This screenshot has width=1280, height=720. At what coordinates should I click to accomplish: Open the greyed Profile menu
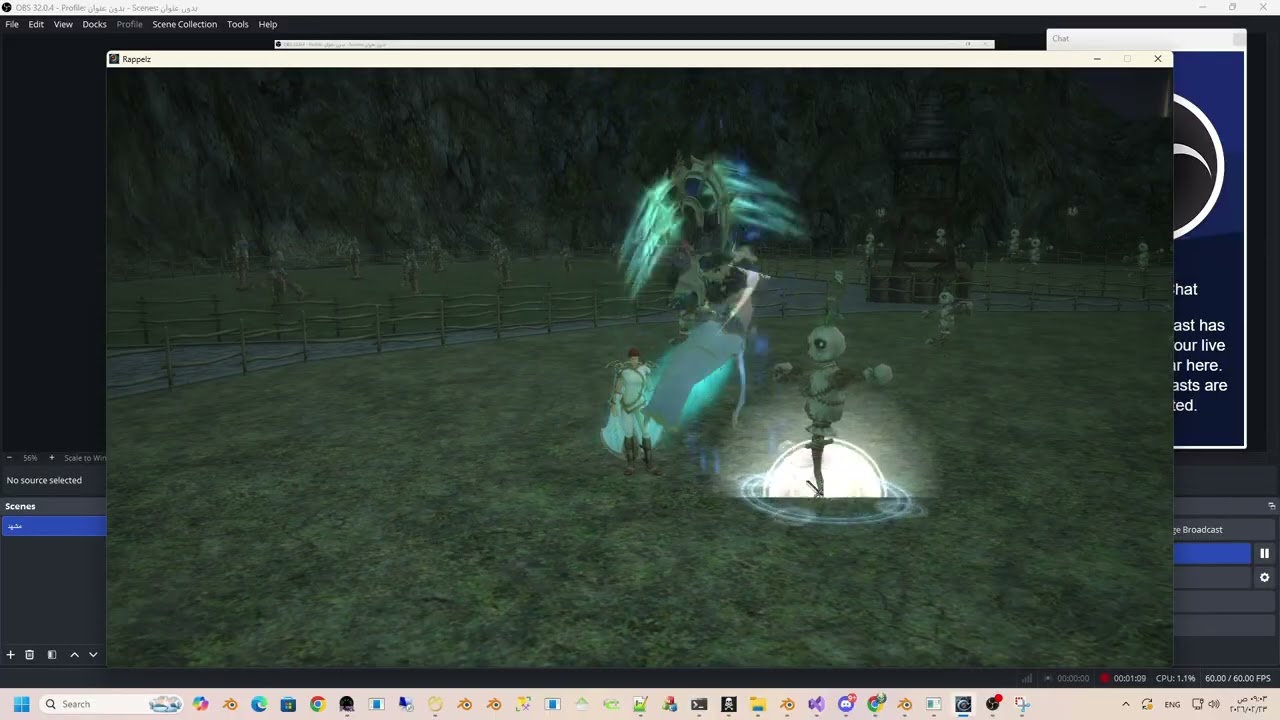point(129,24)
